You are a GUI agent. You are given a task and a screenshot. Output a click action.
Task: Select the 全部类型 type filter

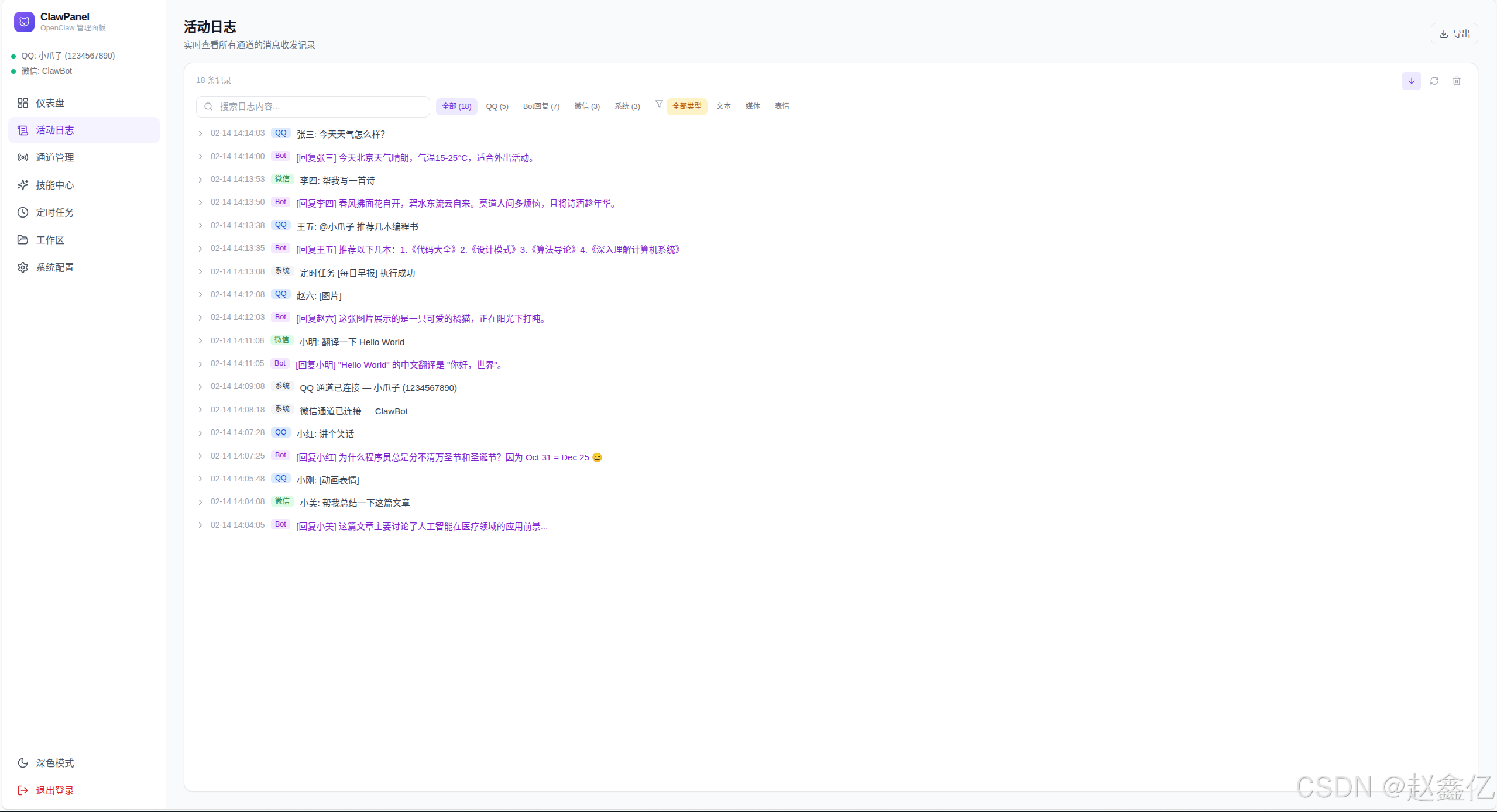pyautogui.click(x=686, y=106)
